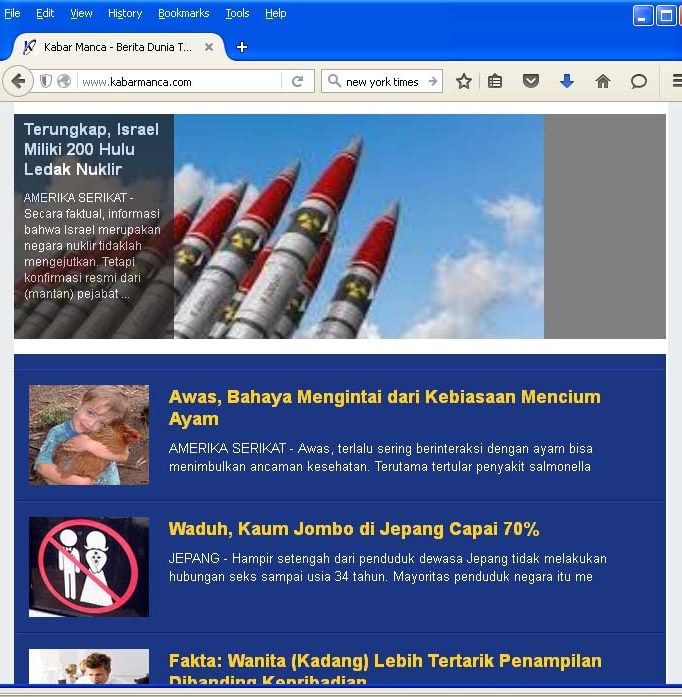
Task: Show bookmarks list icon
Action: click(x=495, y=81)
